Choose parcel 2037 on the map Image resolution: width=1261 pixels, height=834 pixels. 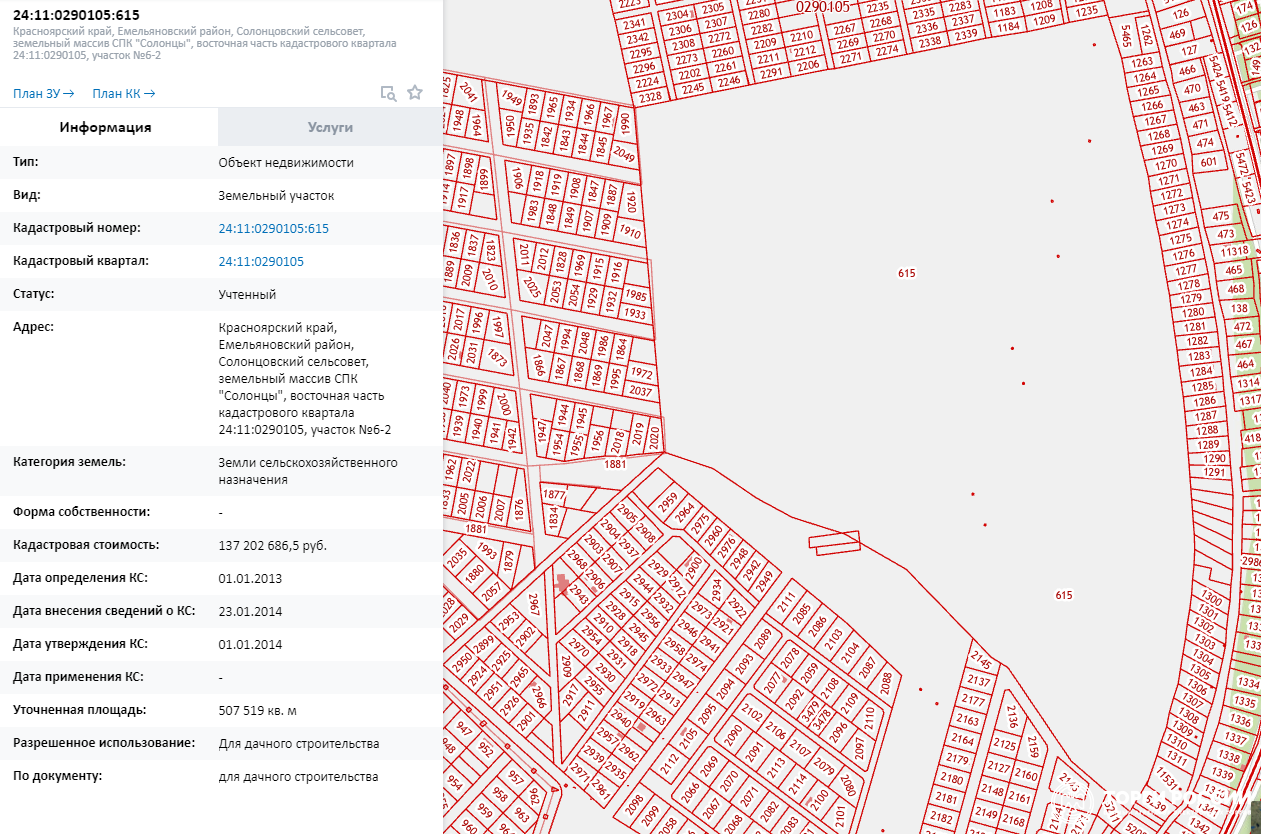click(x=642, y=392)
